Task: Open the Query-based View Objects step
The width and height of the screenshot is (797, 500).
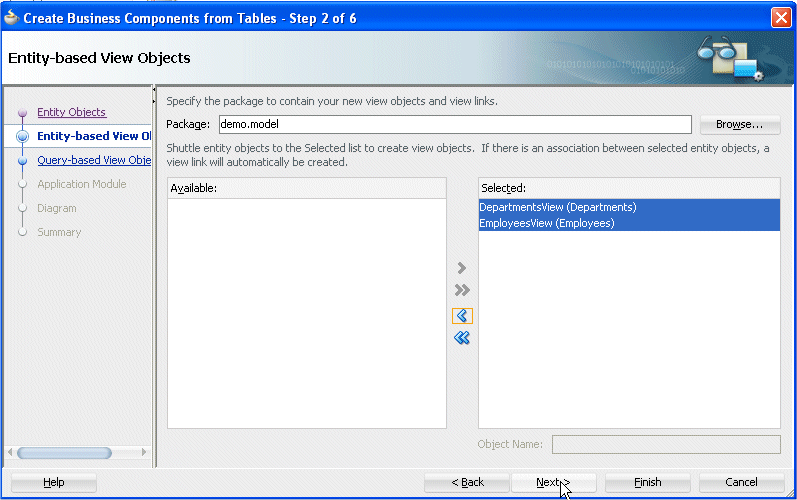Action: point(94,160)
